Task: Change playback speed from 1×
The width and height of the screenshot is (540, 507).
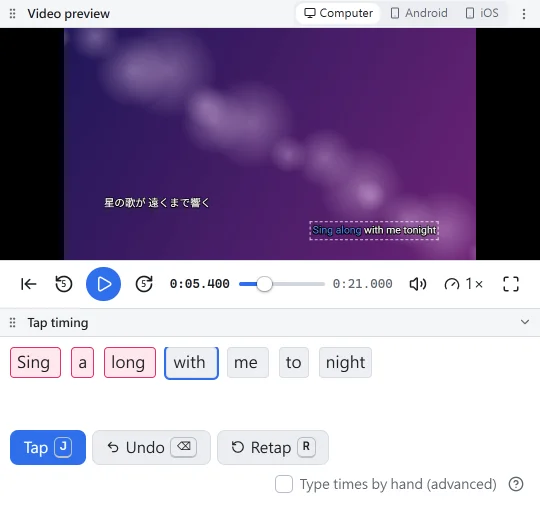Action: tap(464, 284)
